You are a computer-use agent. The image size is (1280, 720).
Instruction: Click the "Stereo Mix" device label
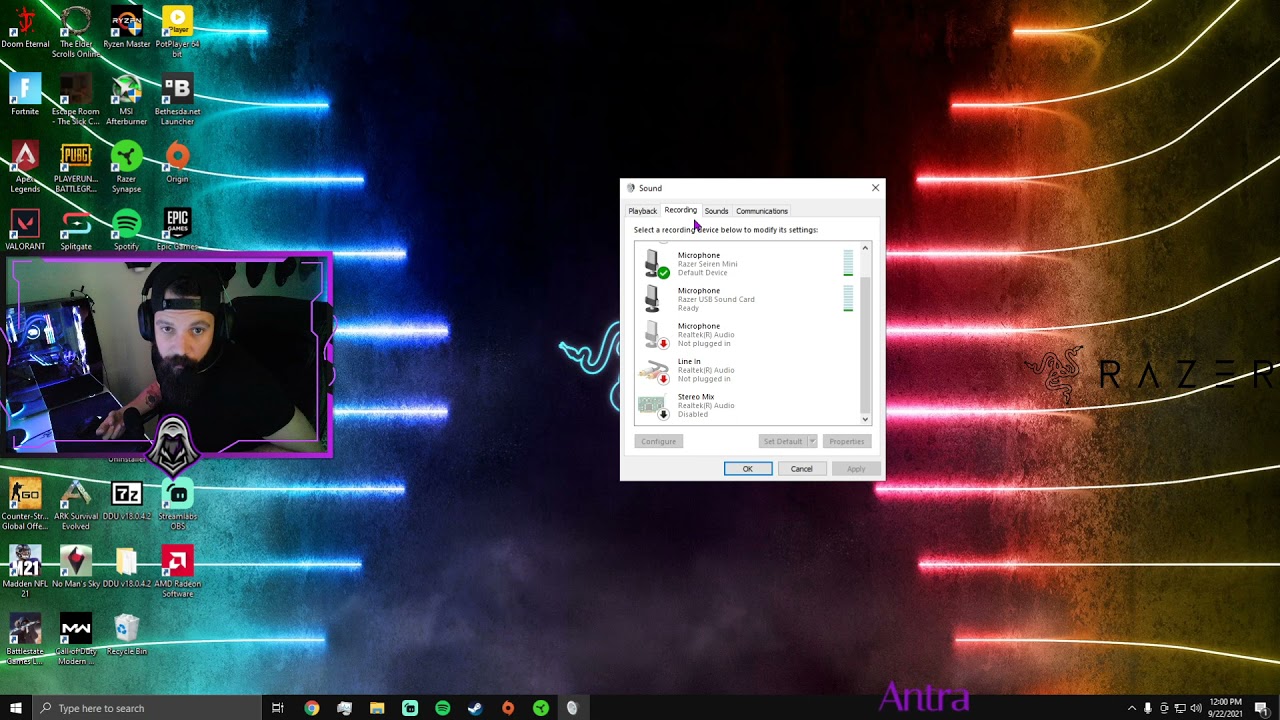point(696,397)
